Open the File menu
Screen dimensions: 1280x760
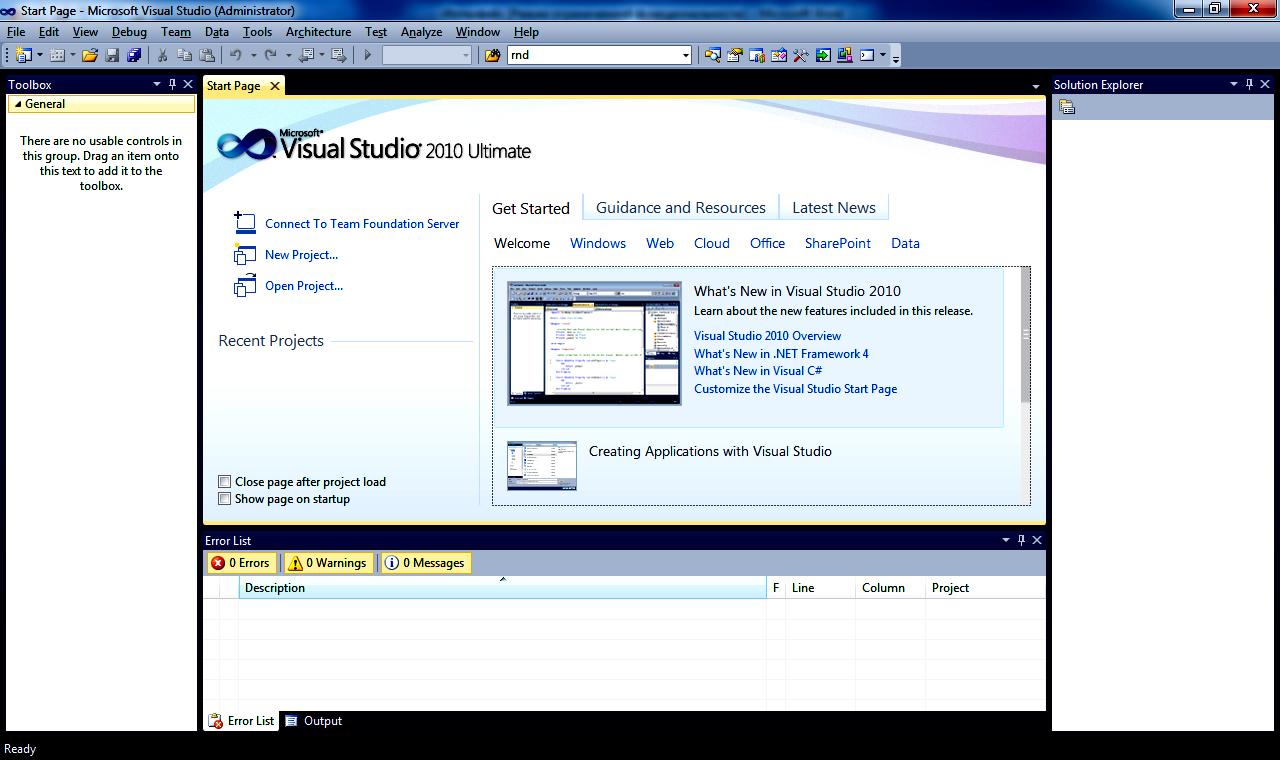coord(16,32)
